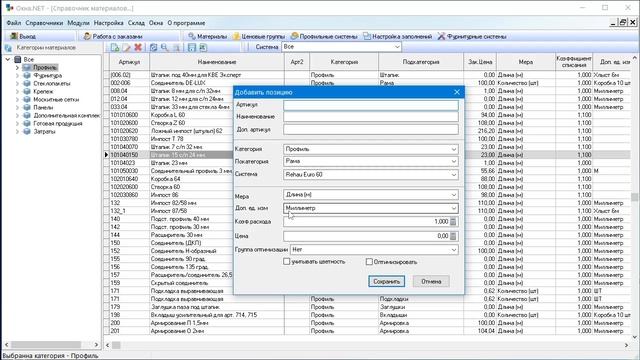Expand the Панели tree node
640x360 pixels.
point(17,107)
